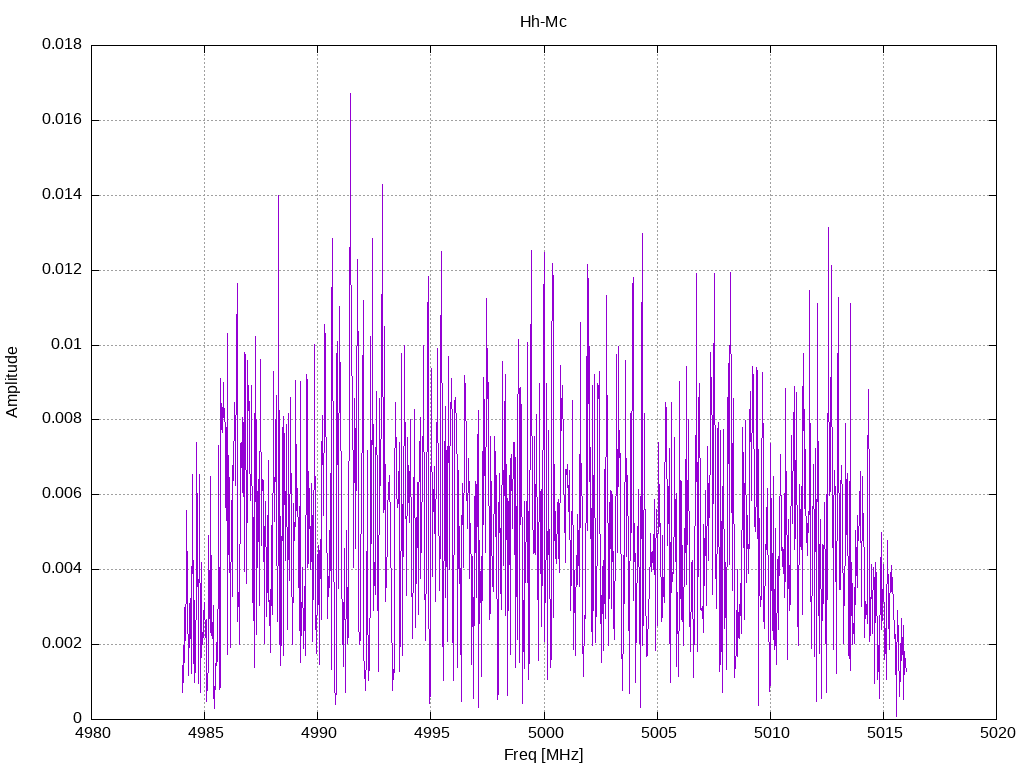
Task: Click x-axis tick label 5020
Action: point(997,733)
